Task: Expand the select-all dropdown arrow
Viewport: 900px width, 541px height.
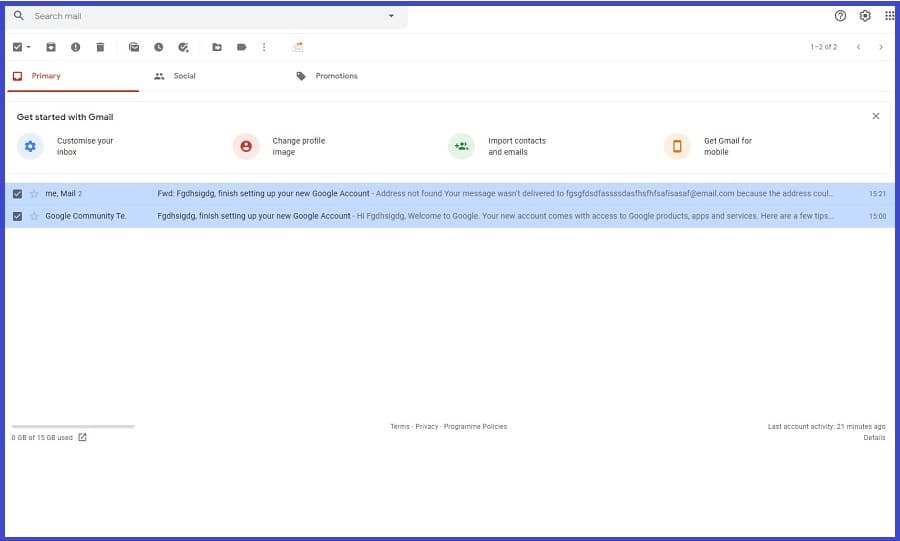Action: [x=29, y=47]
